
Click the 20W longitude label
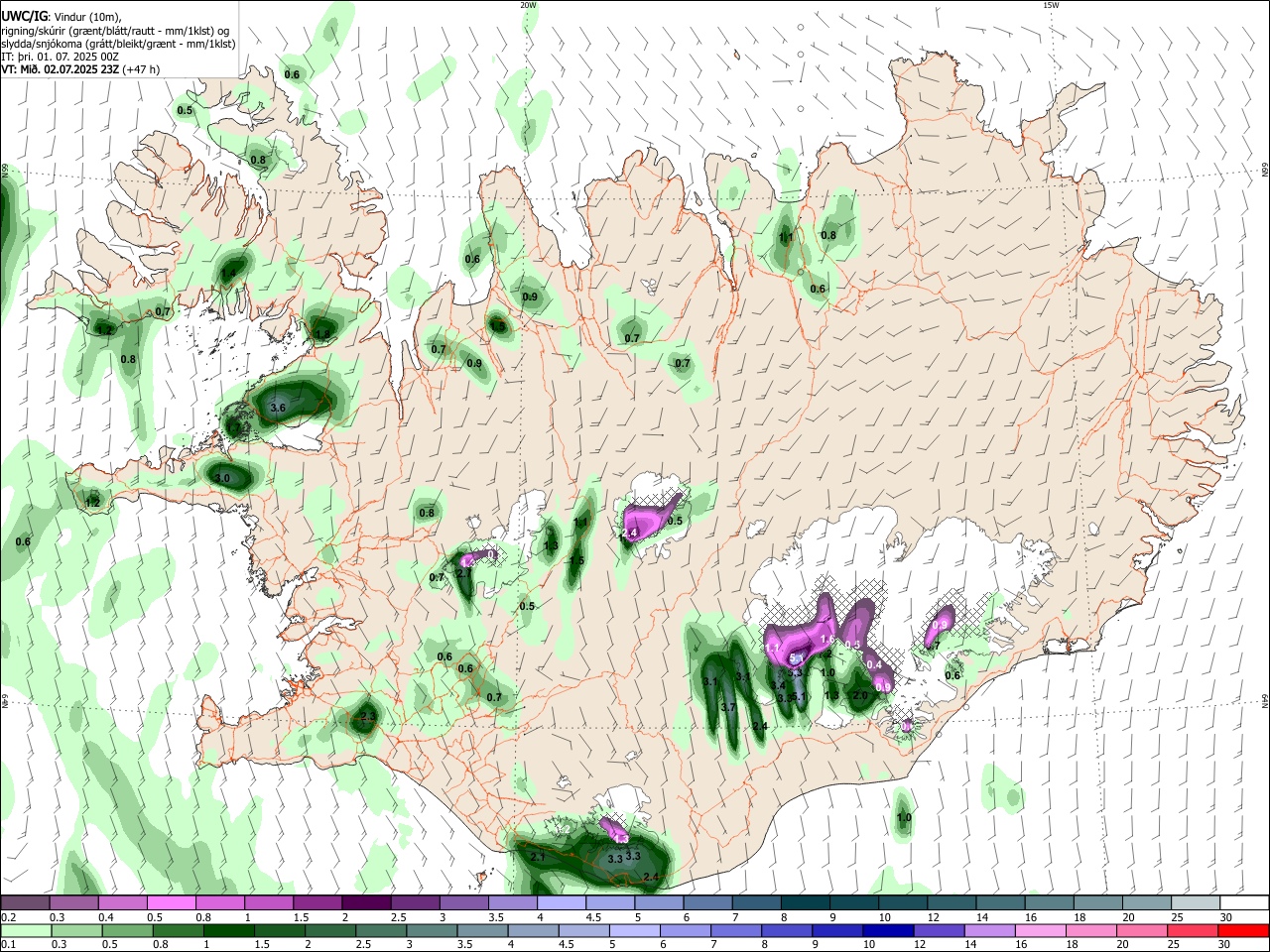528,5
